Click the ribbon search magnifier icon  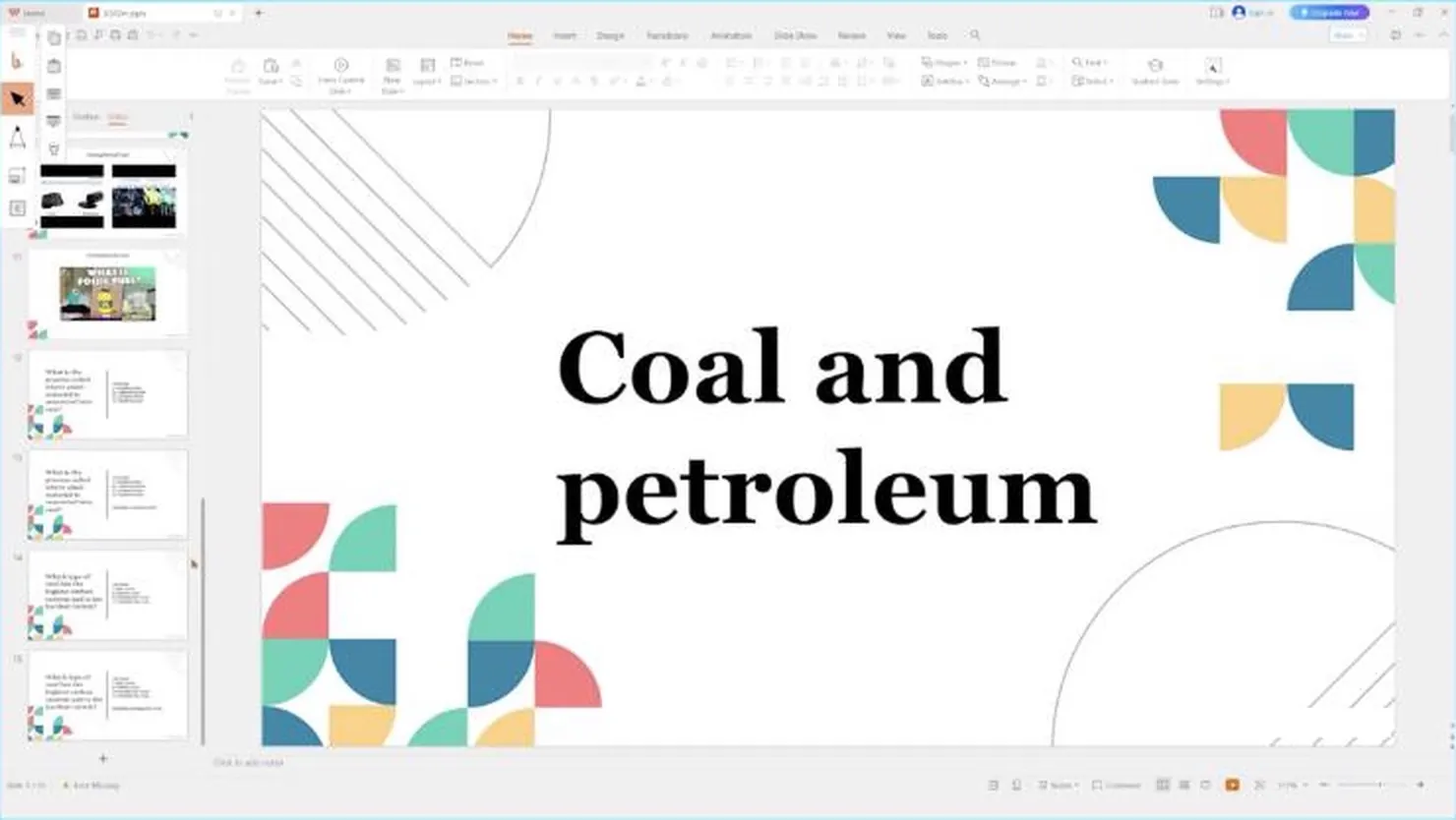pos(975,35)
